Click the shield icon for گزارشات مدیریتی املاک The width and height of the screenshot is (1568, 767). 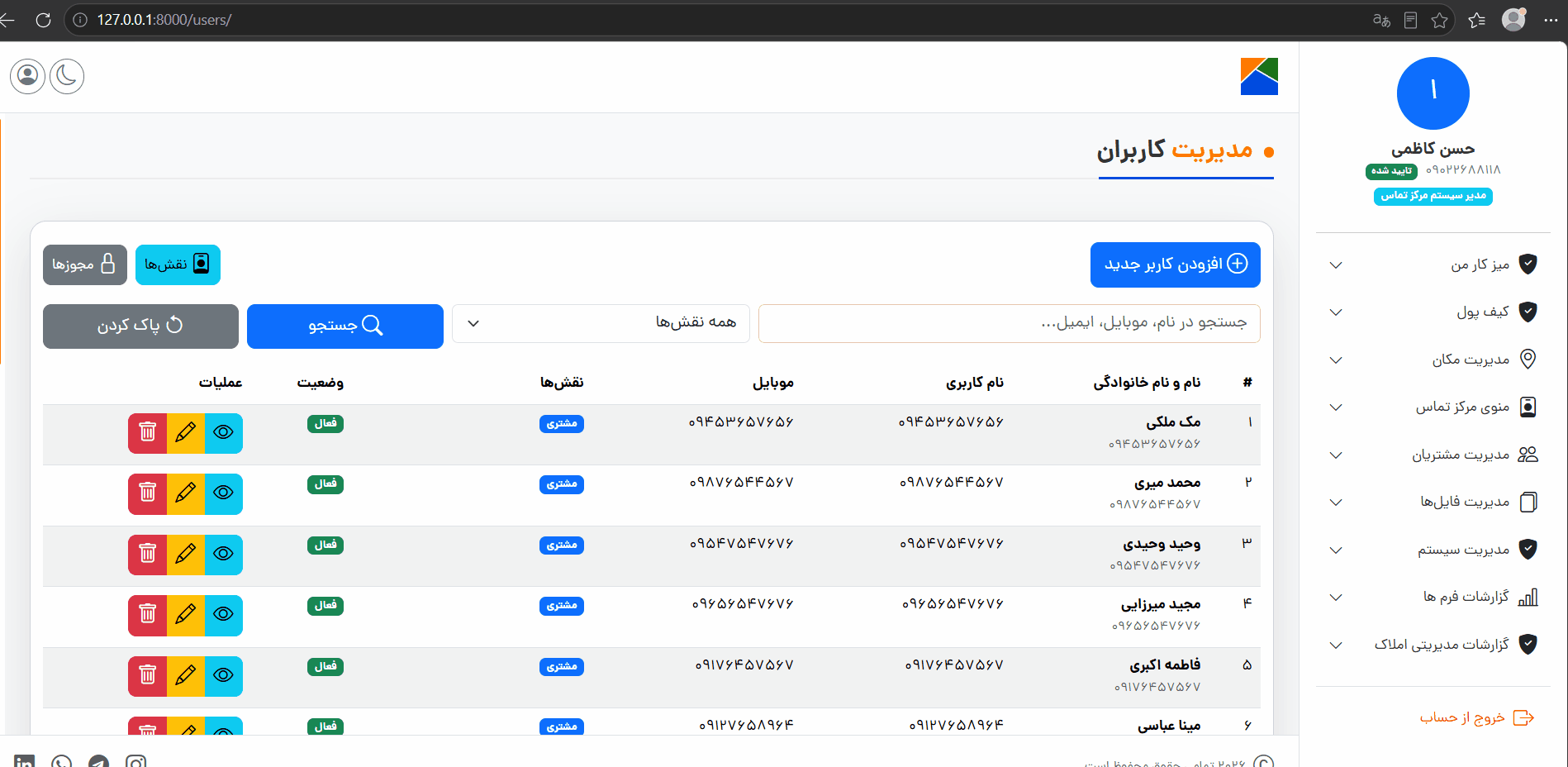(x=1528, y=644)
